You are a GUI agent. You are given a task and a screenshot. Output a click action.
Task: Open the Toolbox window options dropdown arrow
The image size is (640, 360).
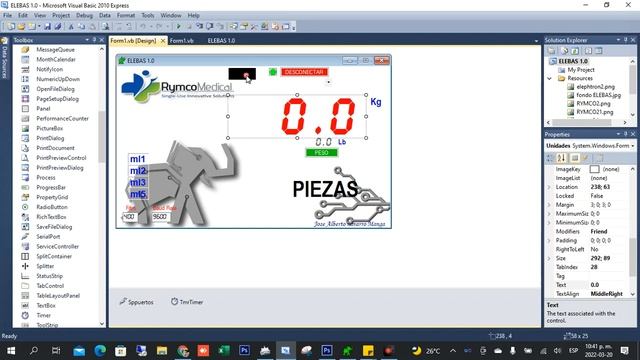coord(87,40)
